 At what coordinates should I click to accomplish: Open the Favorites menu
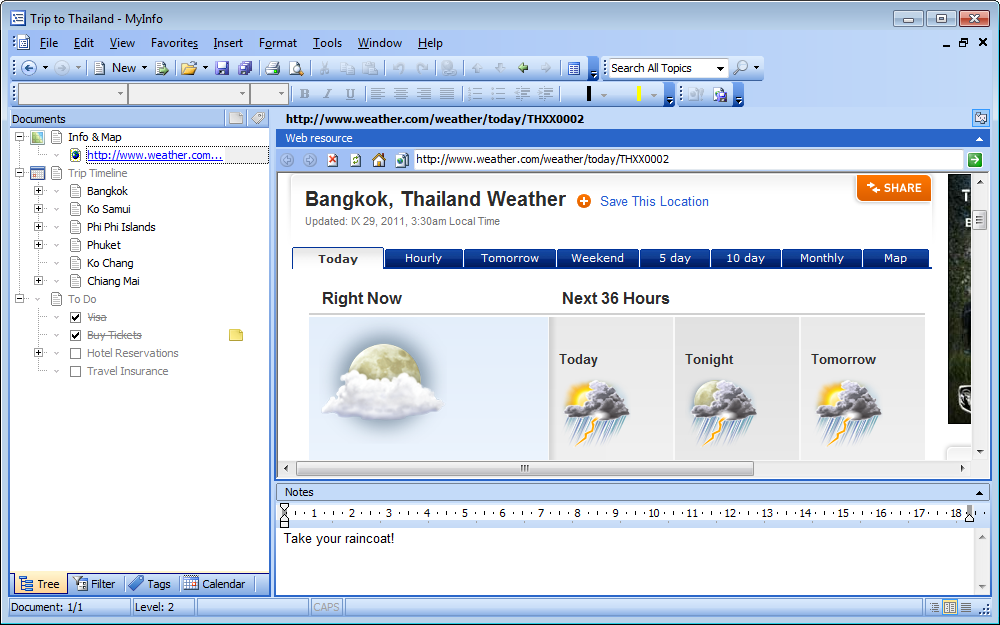pos(174,43)
